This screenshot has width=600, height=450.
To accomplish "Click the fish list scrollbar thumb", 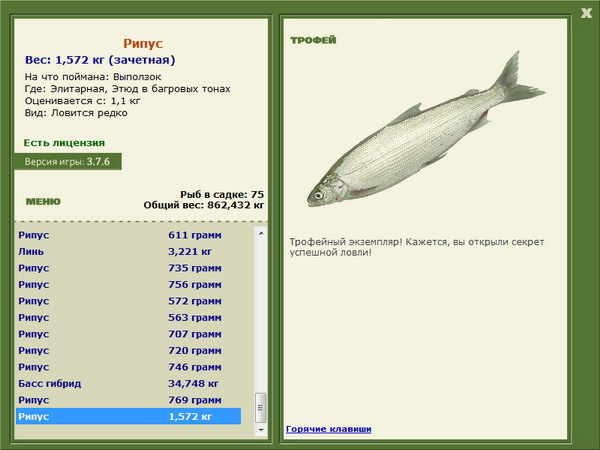I will pyautogui.click(x=261, y=408).
